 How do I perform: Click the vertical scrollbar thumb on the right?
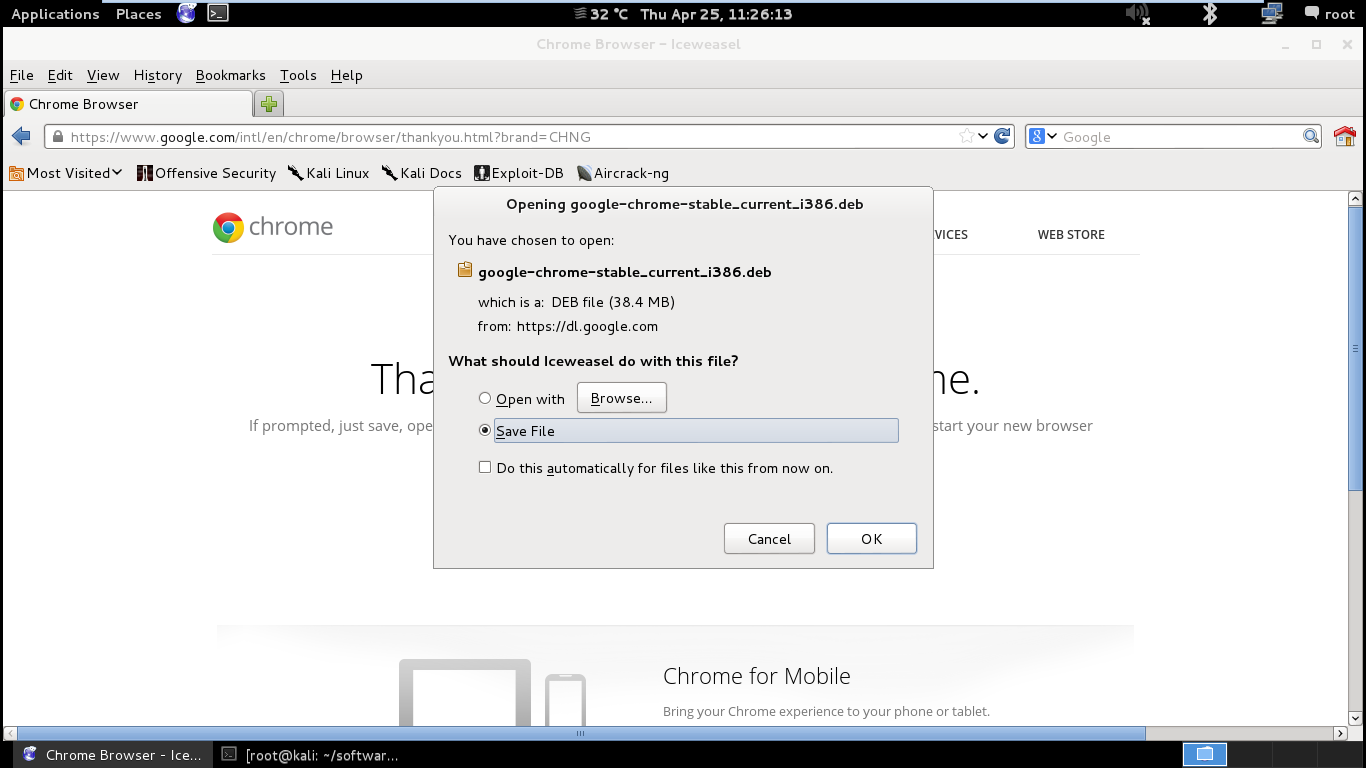1356,349
